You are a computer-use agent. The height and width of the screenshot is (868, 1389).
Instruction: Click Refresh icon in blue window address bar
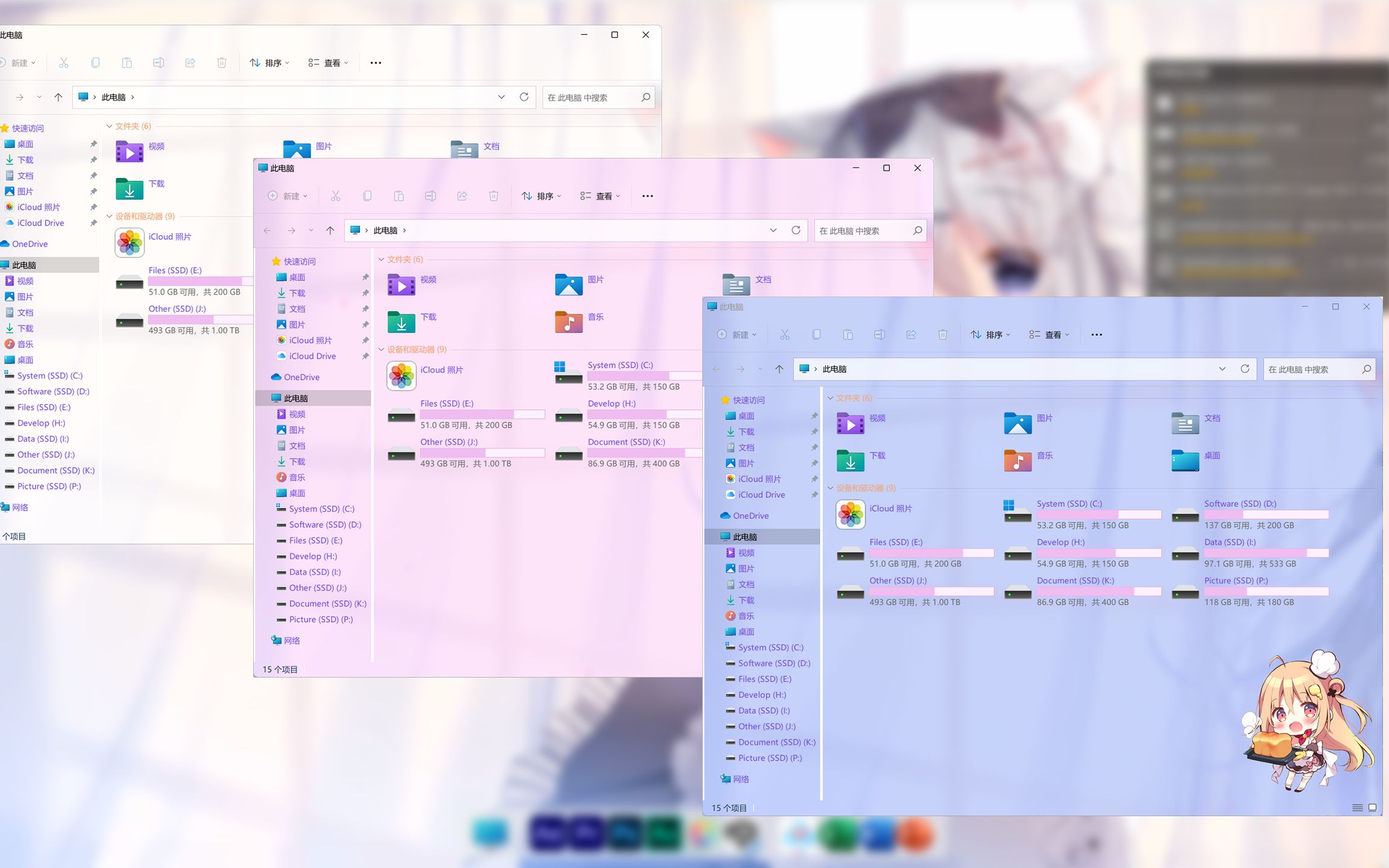pyautogui.click(x=1245, y=369)
